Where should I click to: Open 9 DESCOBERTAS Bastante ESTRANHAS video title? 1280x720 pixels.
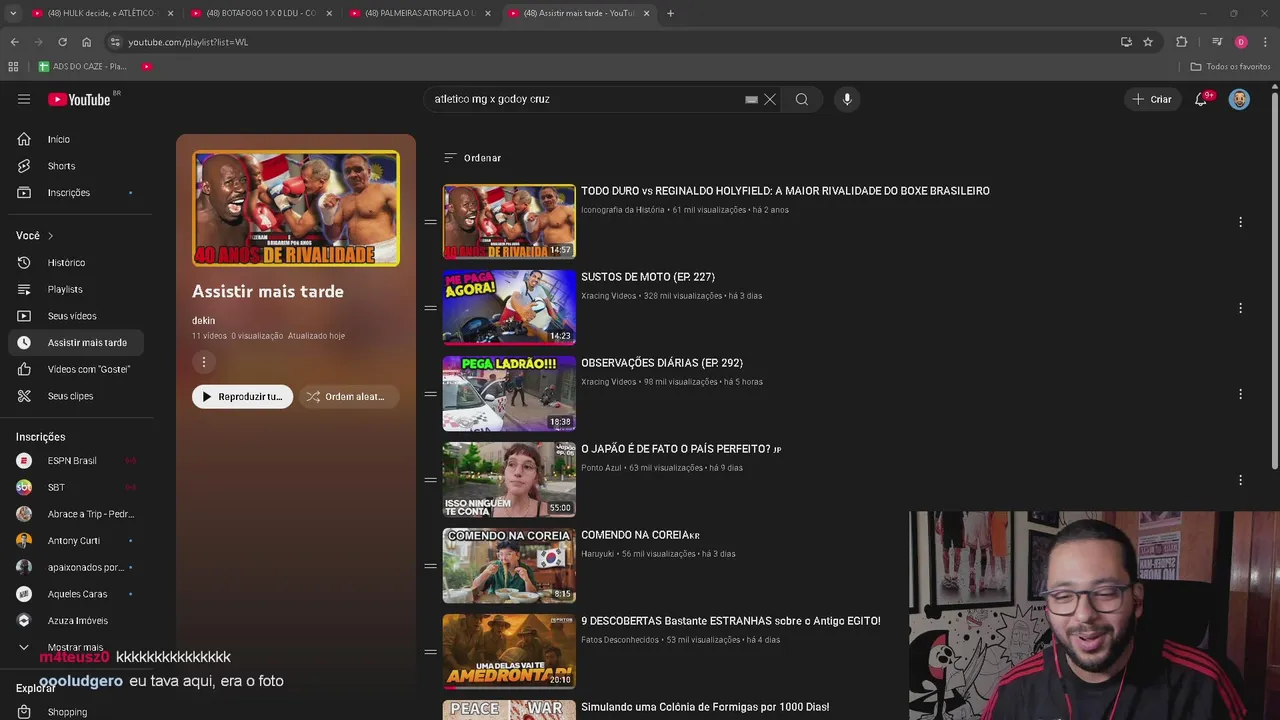(x=731, y=621)
